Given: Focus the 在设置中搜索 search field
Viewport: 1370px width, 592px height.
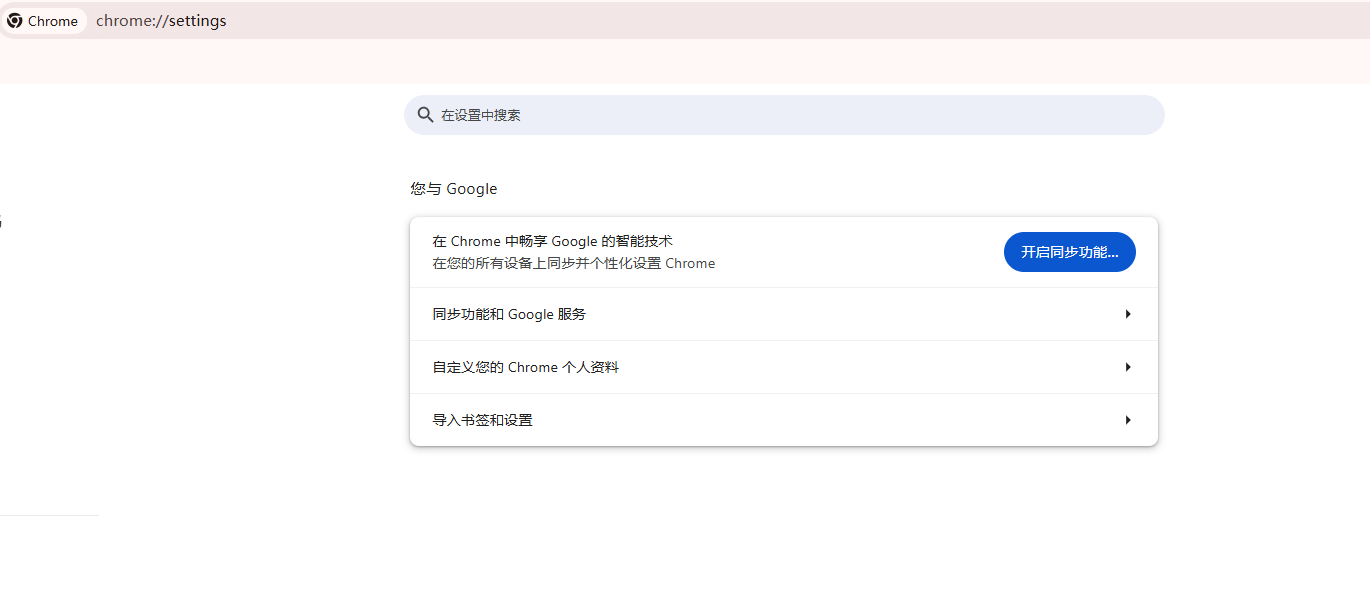Looking at the screenshot, I should (784, 115).
